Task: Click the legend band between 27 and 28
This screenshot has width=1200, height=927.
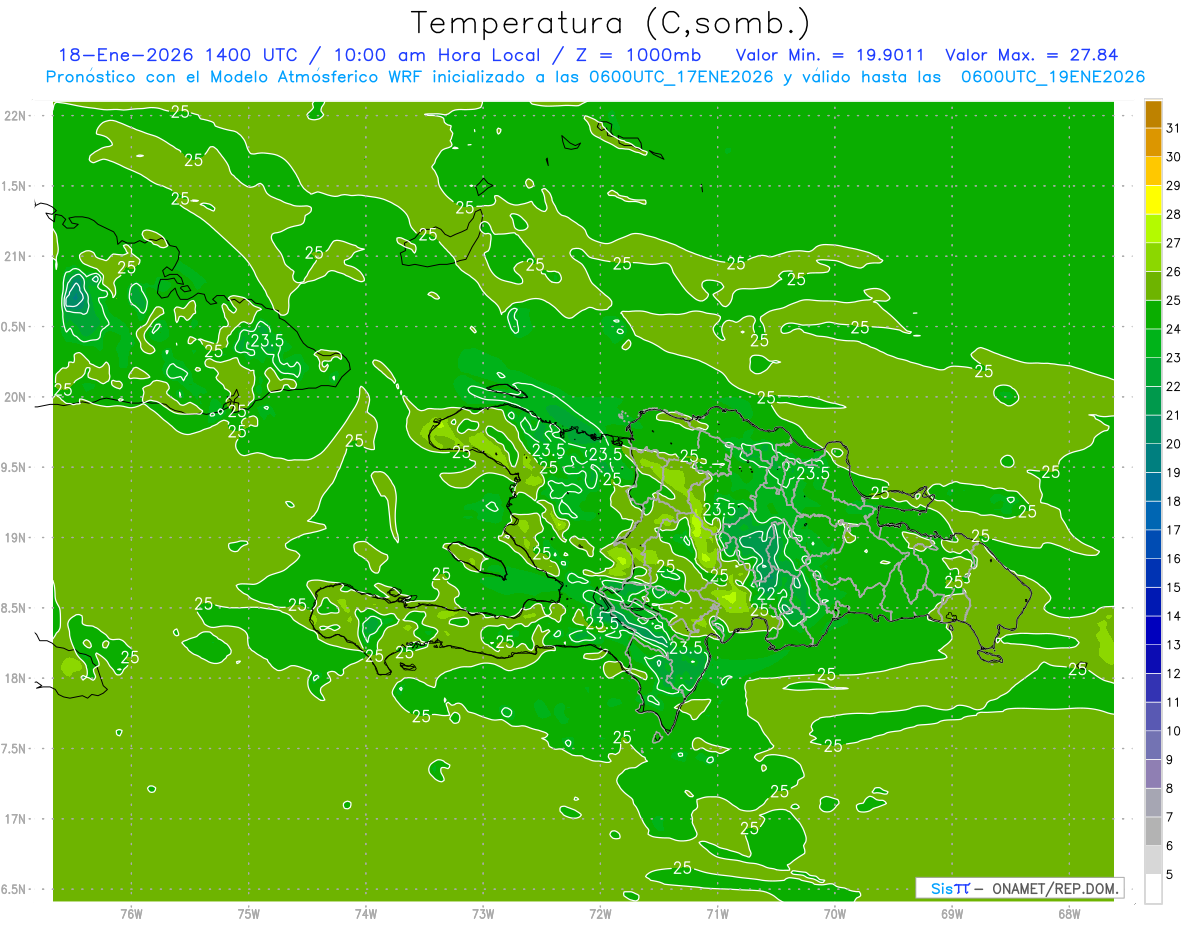Action: click(1153, 229)
